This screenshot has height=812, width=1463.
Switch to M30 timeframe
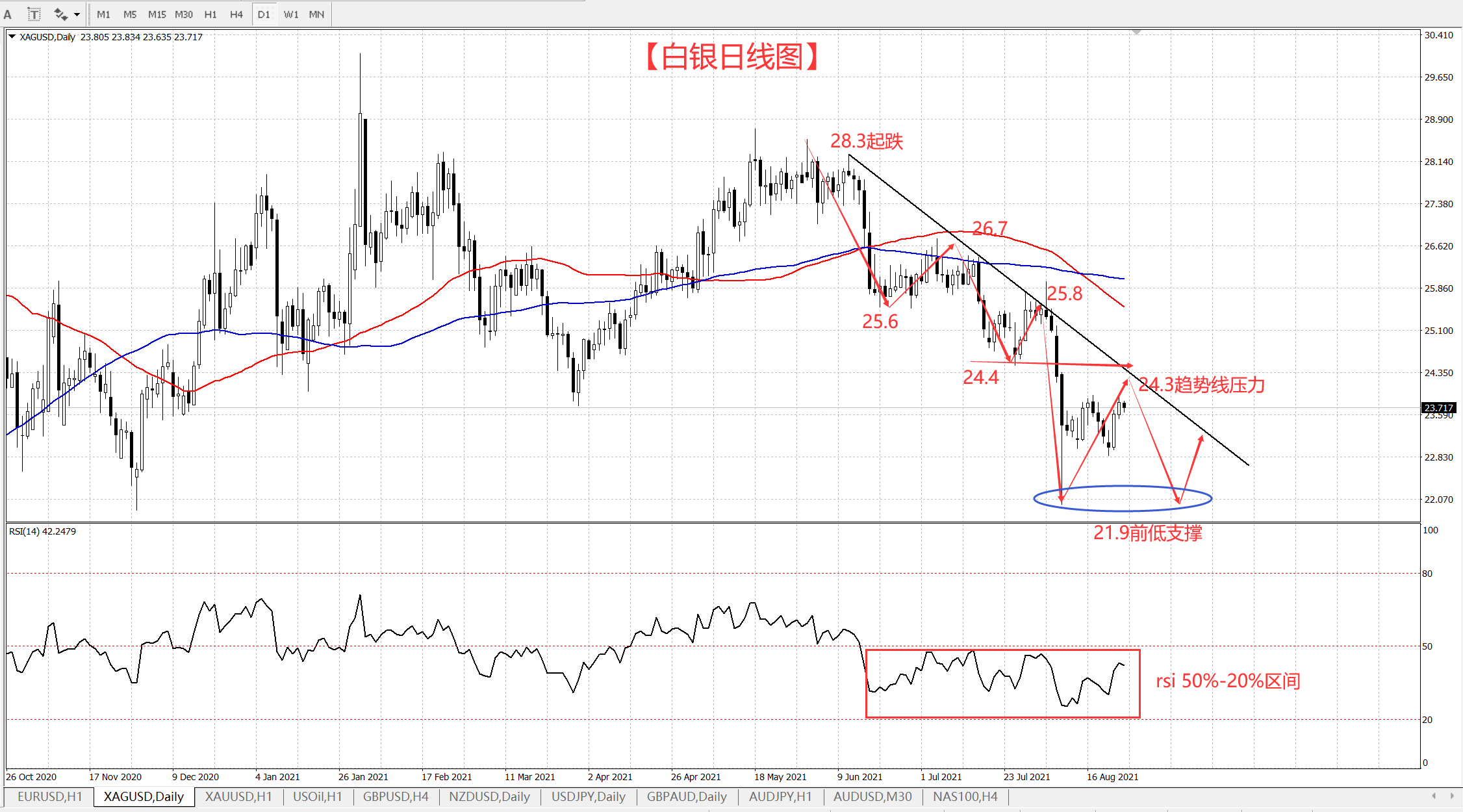(184, 14)
